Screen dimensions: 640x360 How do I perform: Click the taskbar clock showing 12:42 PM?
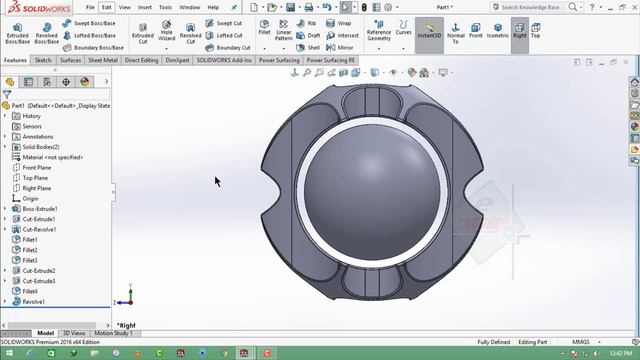pos(620,353)
